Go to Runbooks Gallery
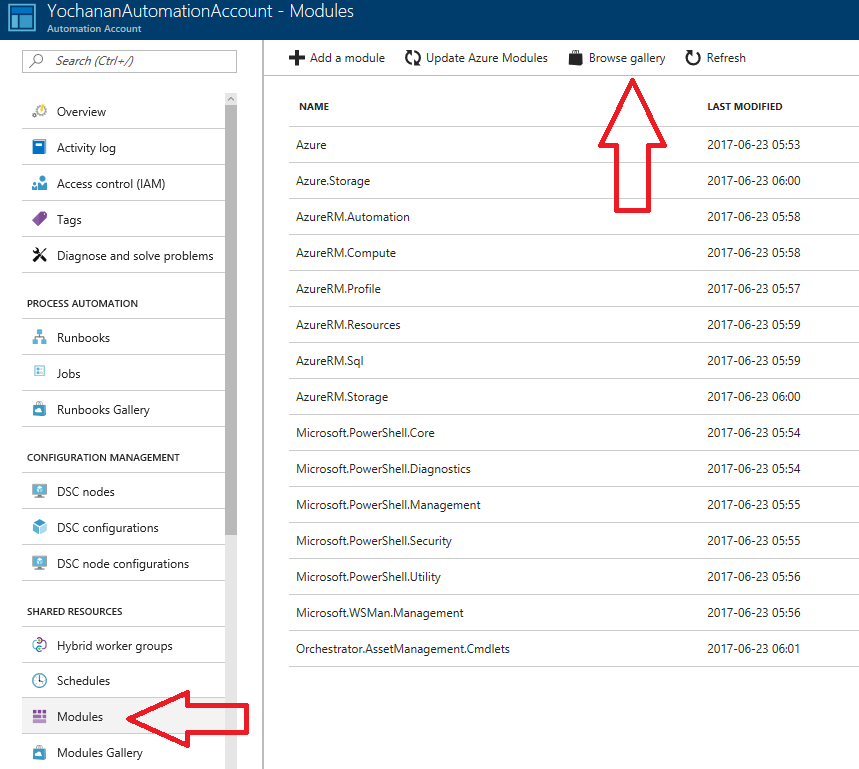Screen dimensions: 859x769 pyautogui.click(x=123, y=409)
